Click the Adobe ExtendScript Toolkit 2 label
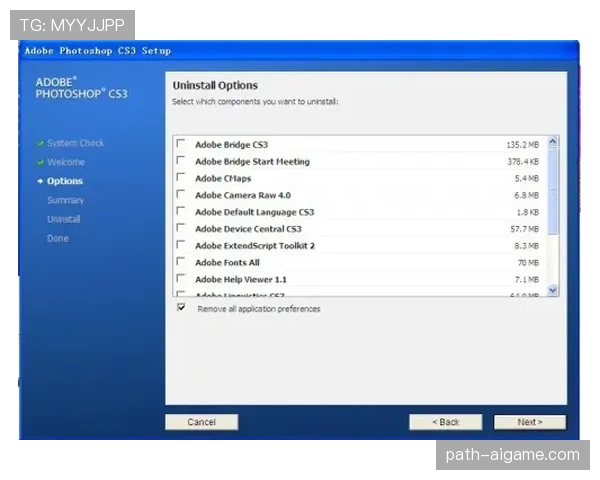The image size is (600, 480). tap(255, 246)
